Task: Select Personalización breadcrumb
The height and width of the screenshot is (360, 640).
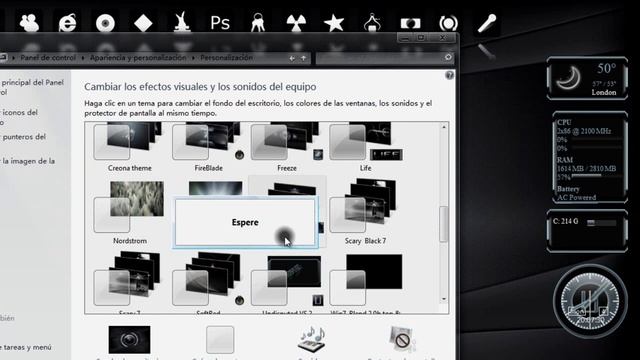Action: (226, 58)
